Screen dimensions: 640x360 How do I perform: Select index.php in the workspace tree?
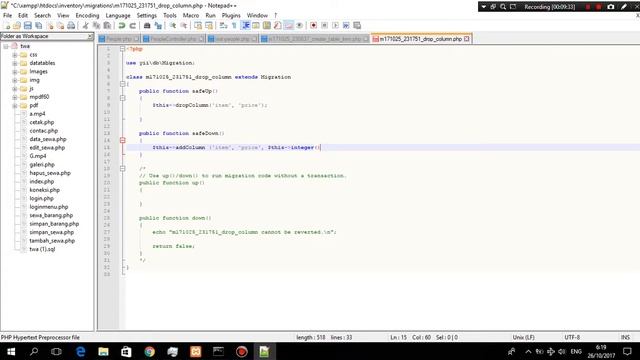[x=42, y=182]
